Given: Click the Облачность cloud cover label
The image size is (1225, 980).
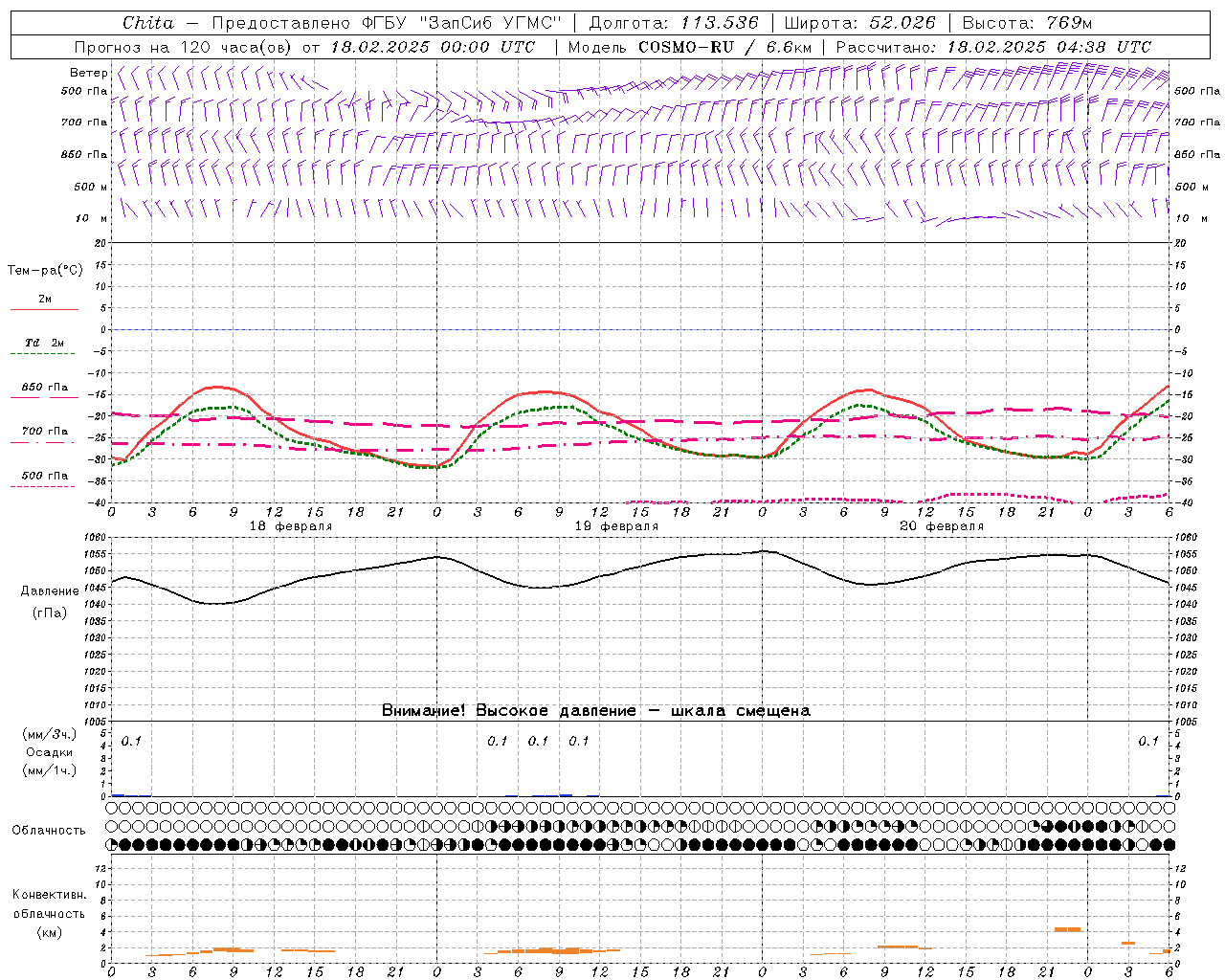Looking at the screenshot, I should (x=49, y=830).
